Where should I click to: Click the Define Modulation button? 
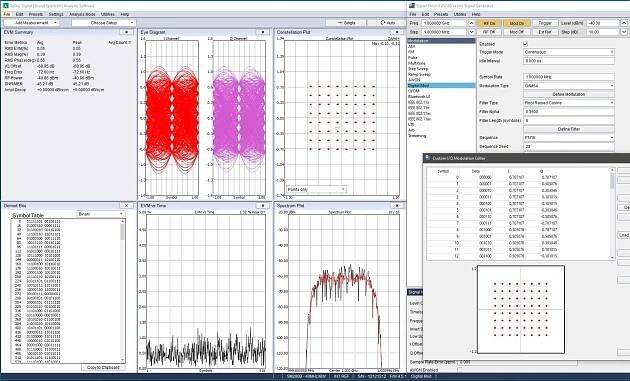569,94
